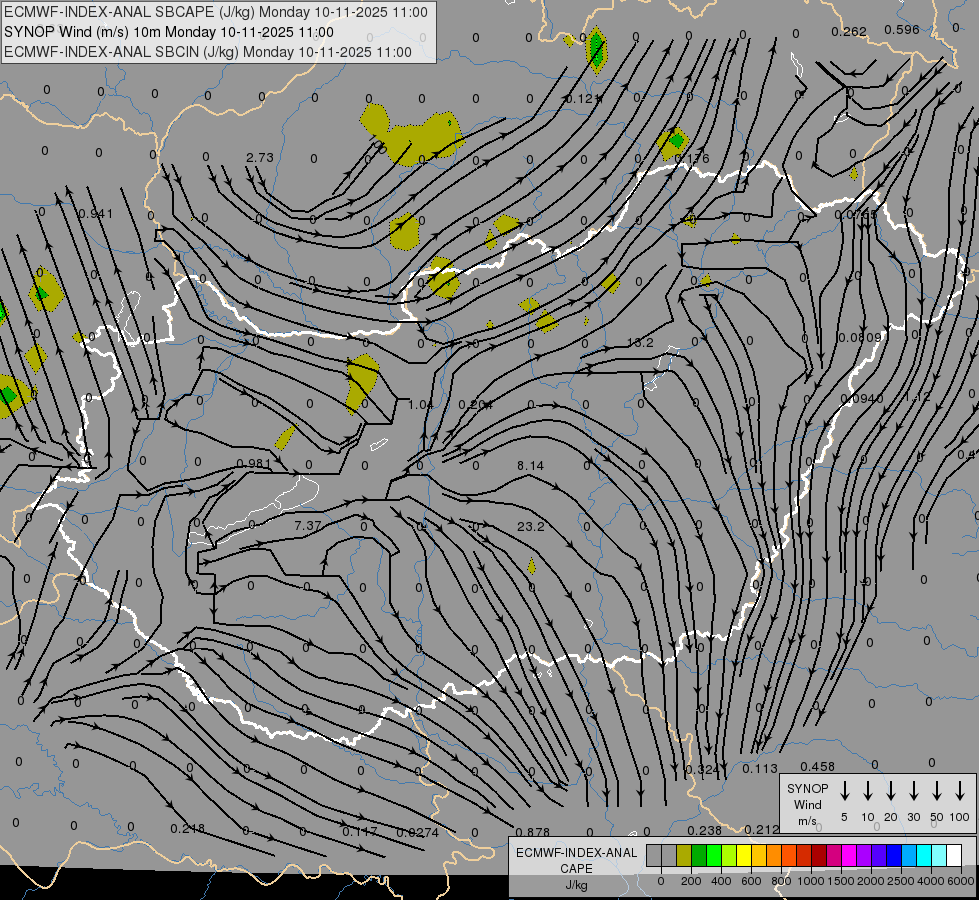Click the map value 0.941
This screenshot has width=979, height=900.
tap(96, 214)
